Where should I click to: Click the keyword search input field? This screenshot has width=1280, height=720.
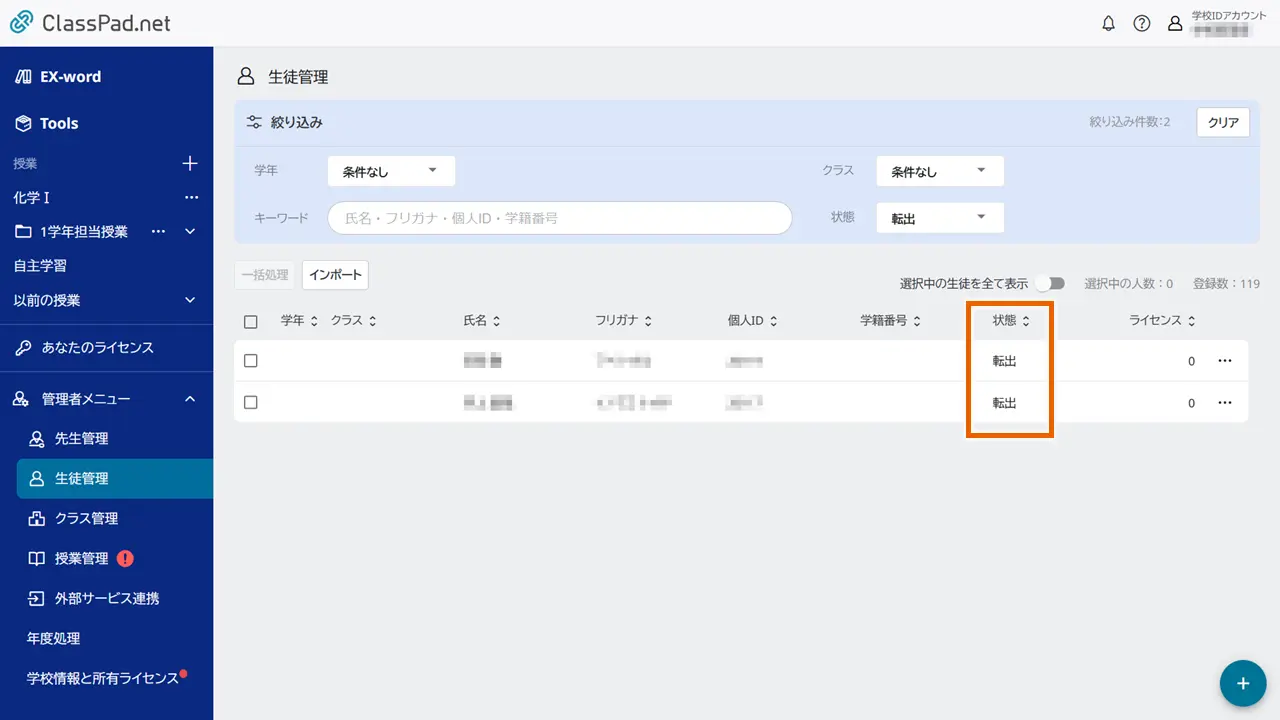(x=559, y=218)
